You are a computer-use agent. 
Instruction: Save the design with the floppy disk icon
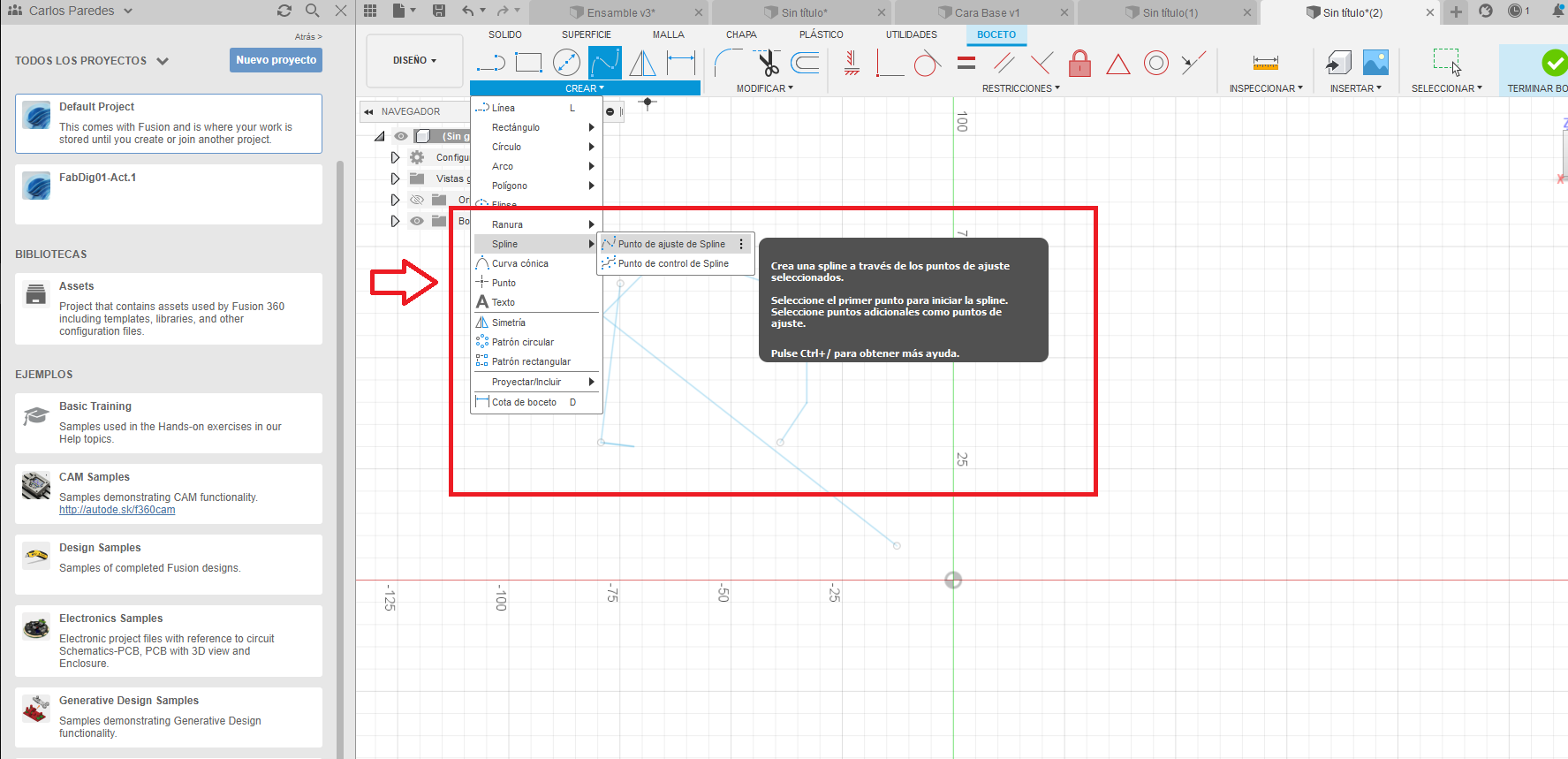point(439,11)
